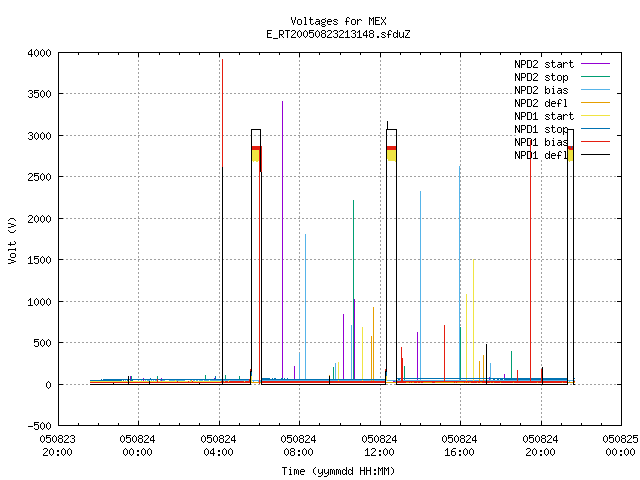Click the black line sample for NPD1 defl
This screenshot has width=640, height=480.
(595, 155)
